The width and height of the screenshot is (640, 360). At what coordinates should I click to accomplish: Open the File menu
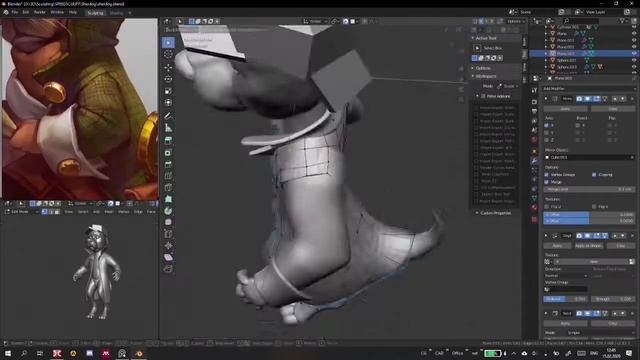coord(15,12)
